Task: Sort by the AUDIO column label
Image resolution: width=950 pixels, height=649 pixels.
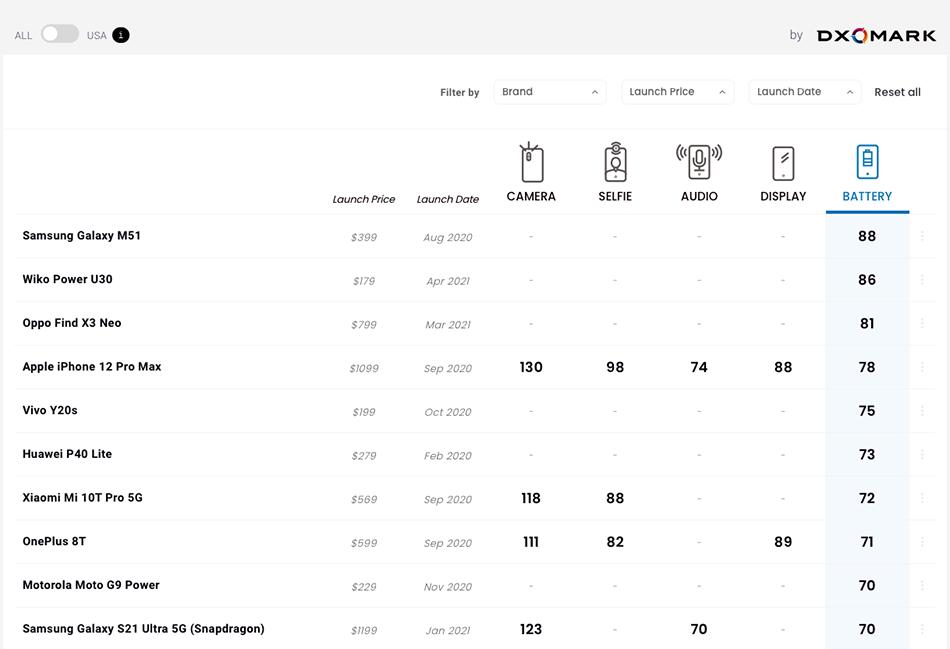Action: [699, 196]
